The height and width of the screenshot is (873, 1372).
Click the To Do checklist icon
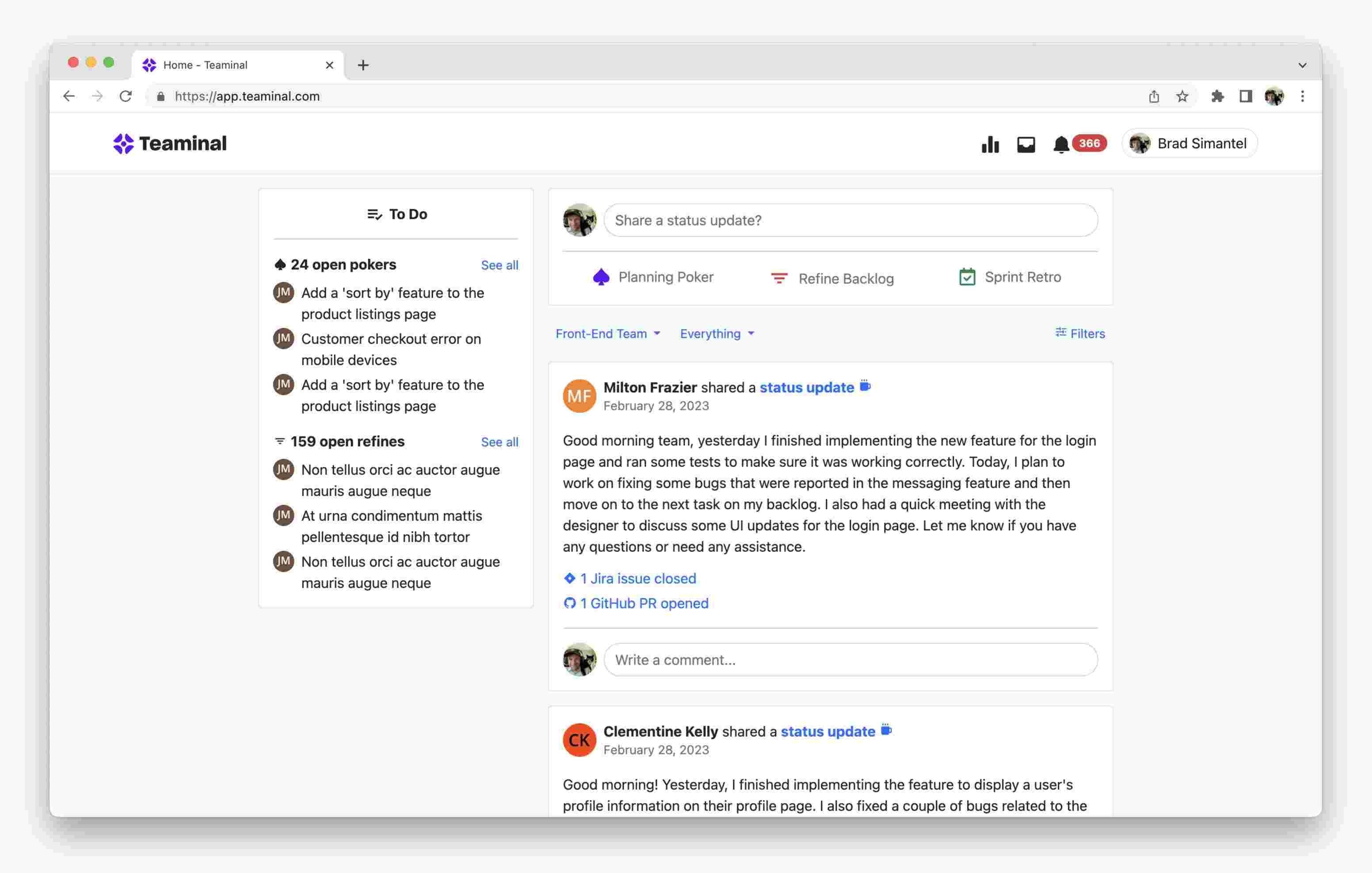[374, 214]
